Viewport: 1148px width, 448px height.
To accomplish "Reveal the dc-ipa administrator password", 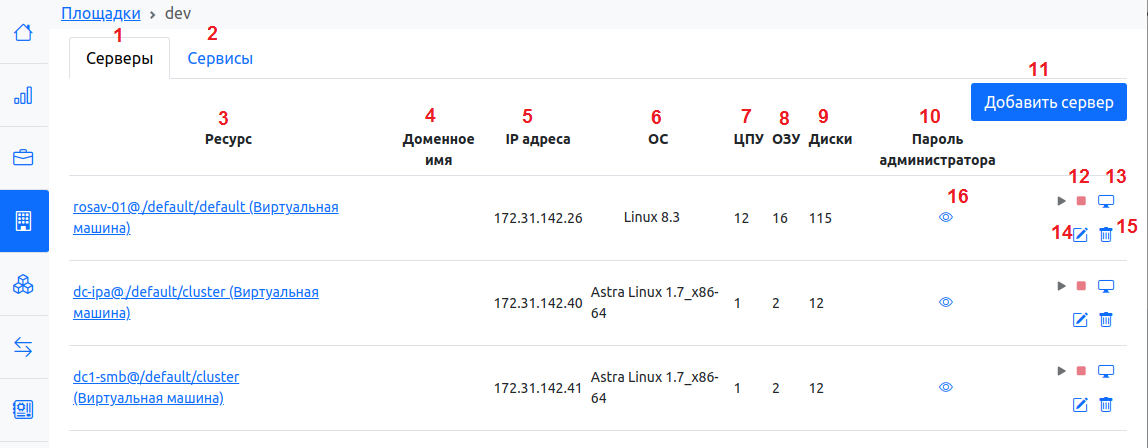I will (946, 301).
